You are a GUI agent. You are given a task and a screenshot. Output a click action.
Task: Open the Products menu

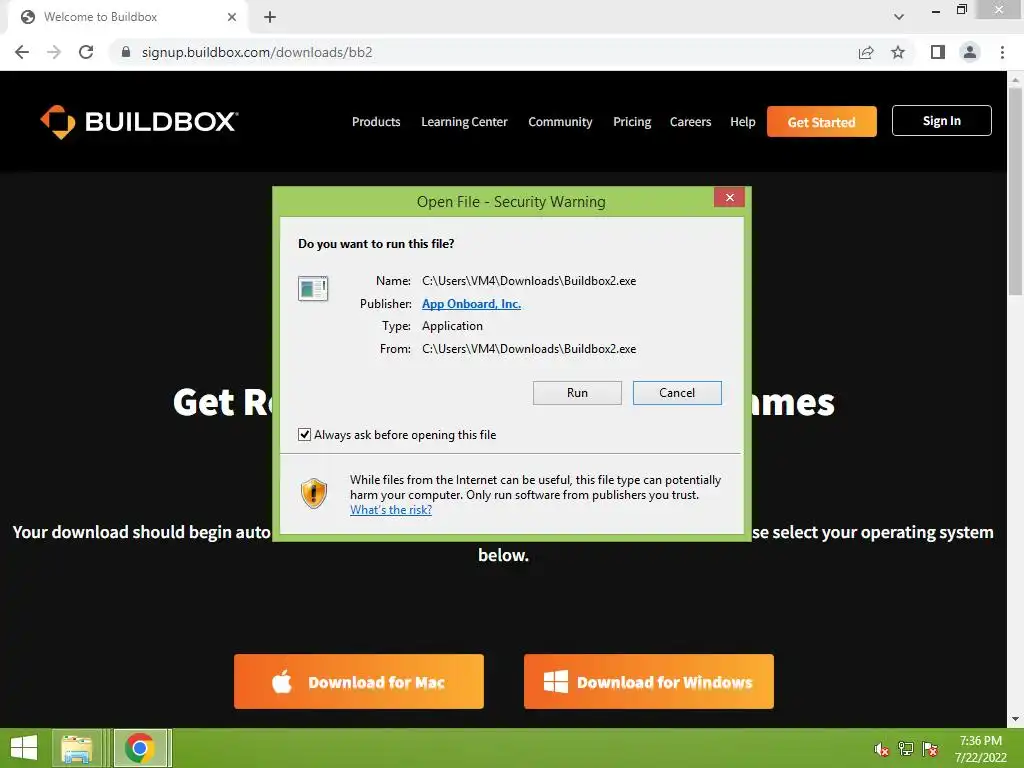point(376,121)
